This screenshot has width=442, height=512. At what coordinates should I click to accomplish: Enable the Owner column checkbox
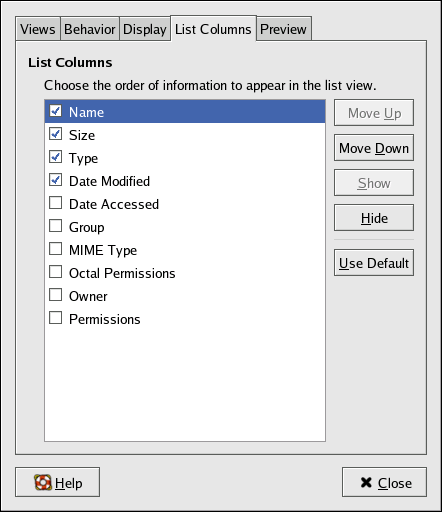pyautogui.click(x=55, y=295)
